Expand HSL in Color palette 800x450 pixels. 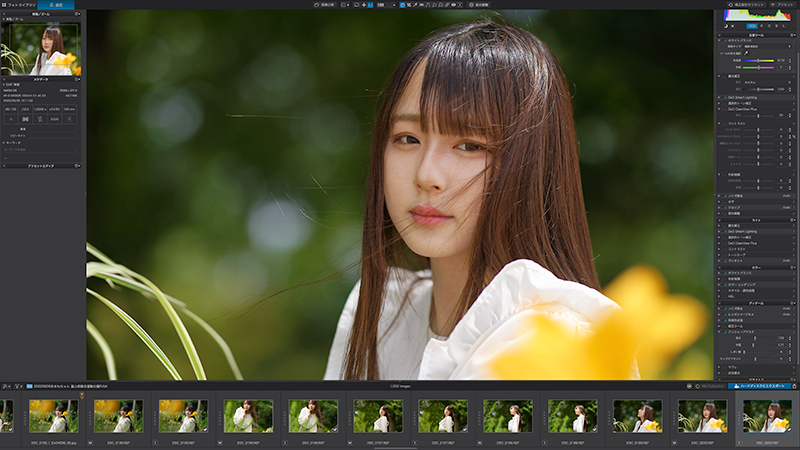pyautogui.click(x=719, y=296)
